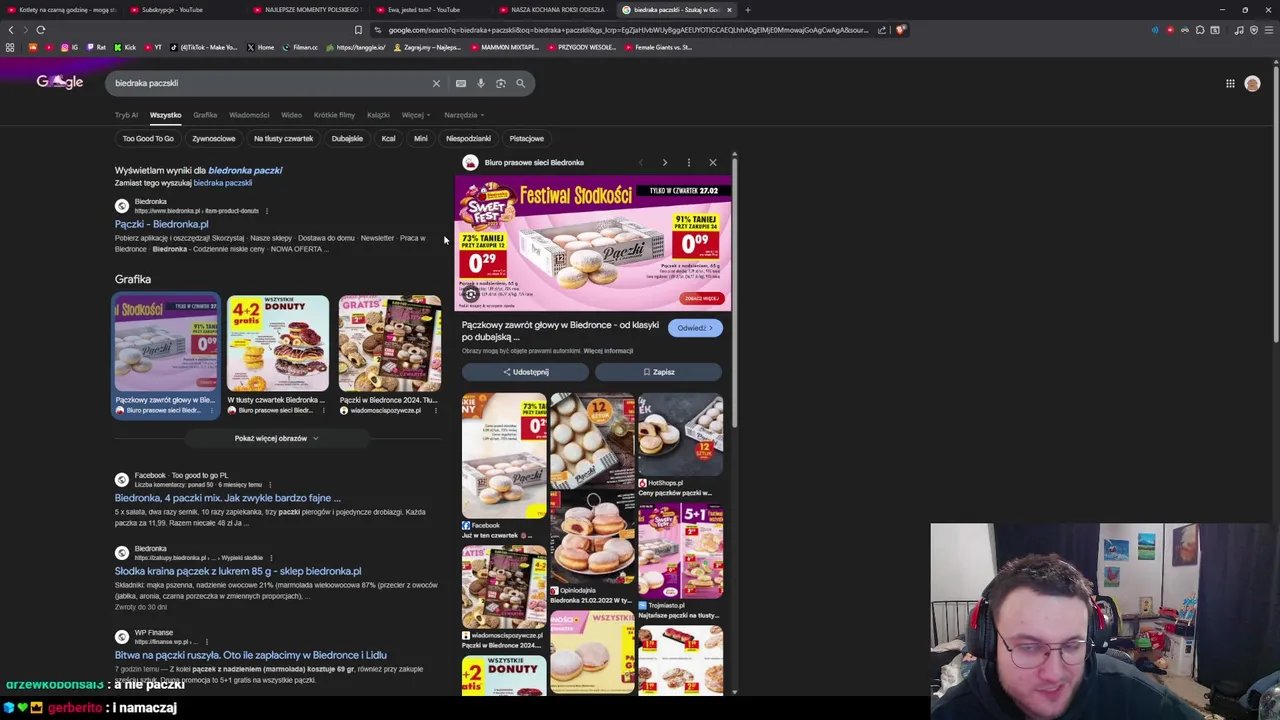Switch to the Wideo tab
This screenshot has height=720, width=1280.
[291, 115]
